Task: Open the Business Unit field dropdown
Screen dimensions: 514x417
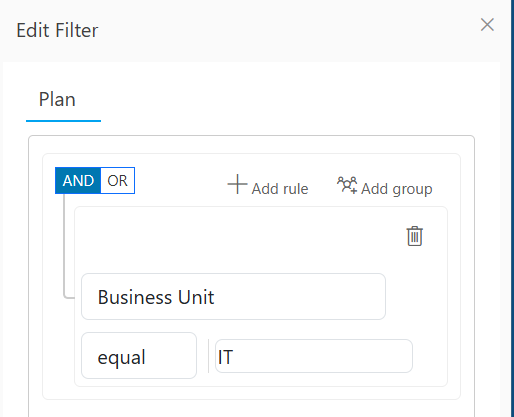Action: pos(234,297)
